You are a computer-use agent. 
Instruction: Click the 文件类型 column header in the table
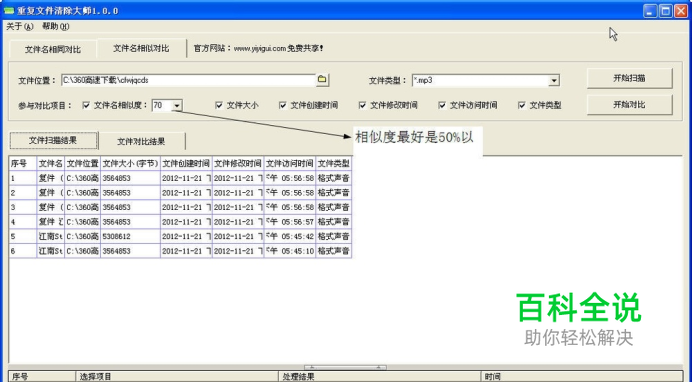pos(334,163)
